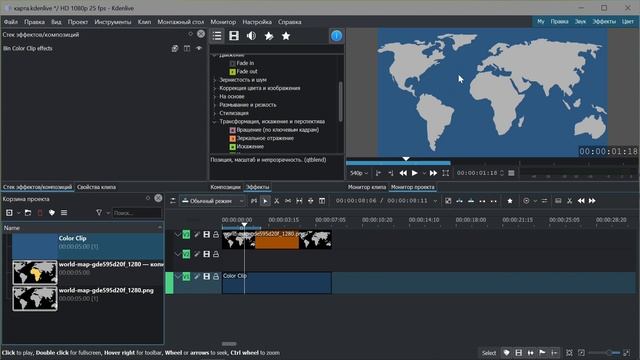Image resolution: width=640 pixels, height=360 pixels.
Task: Click the Select tool label in status bar
Action: click(489, 353)
